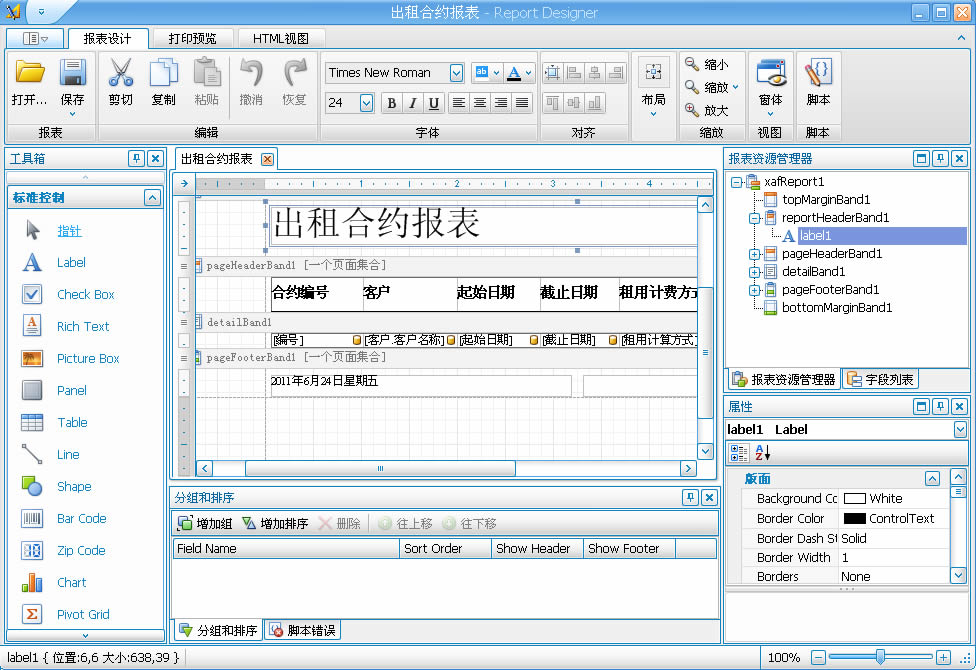Sort properties alphabetically
This screenshot has height=670, width=976.
pyautogui.click(x=763, y=453)
